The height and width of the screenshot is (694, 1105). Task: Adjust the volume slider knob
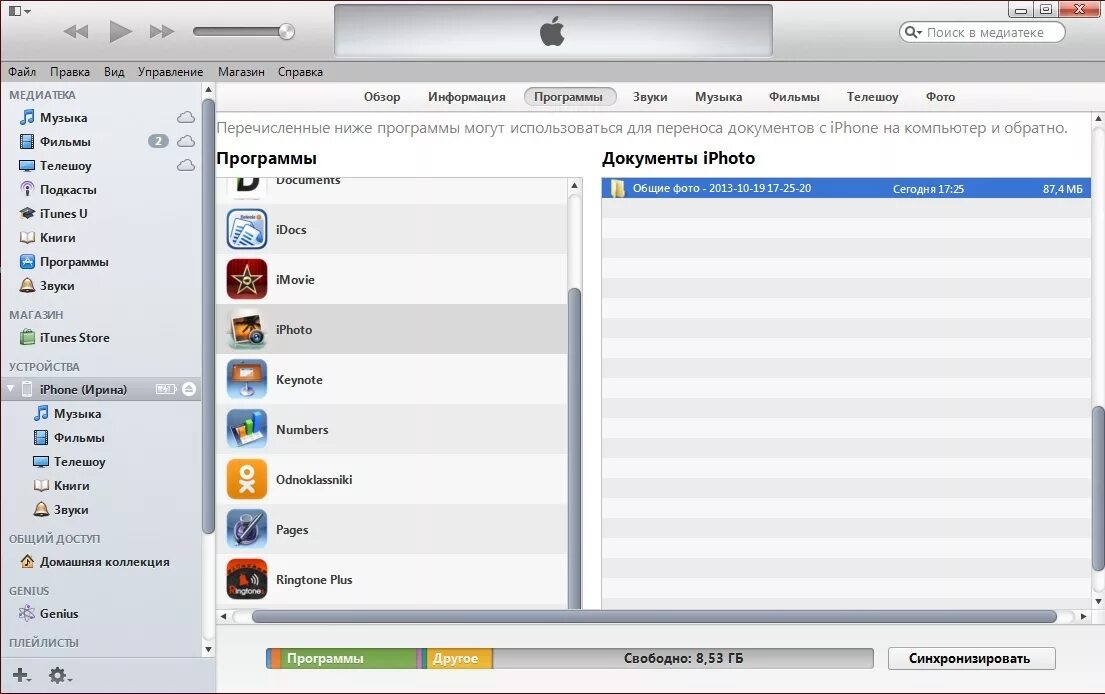click(x=286, y=31)
